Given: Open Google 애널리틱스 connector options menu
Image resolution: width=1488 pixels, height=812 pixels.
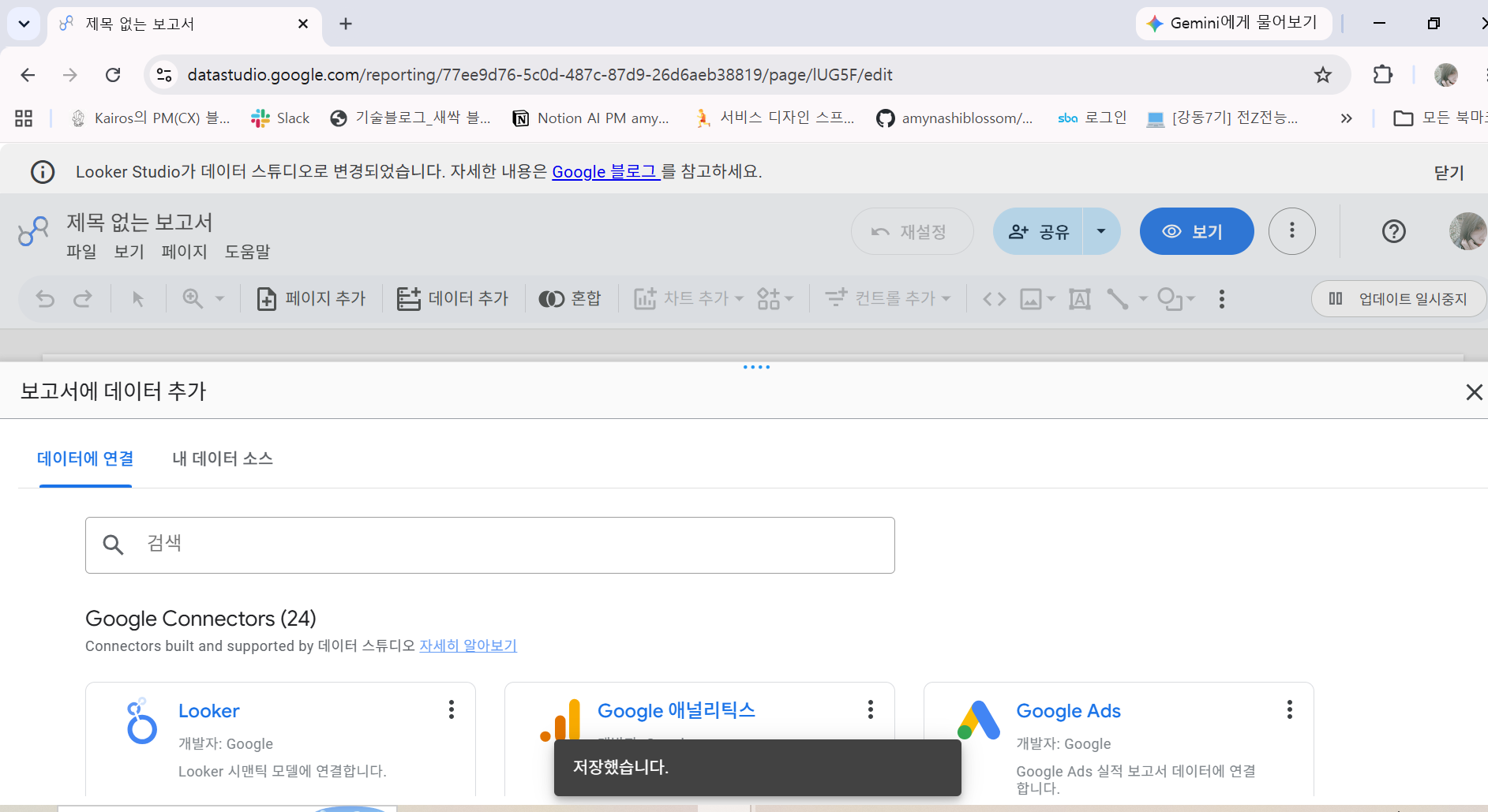Looking at the screenshot, I should pyautogui.click(x=871, y=709).
